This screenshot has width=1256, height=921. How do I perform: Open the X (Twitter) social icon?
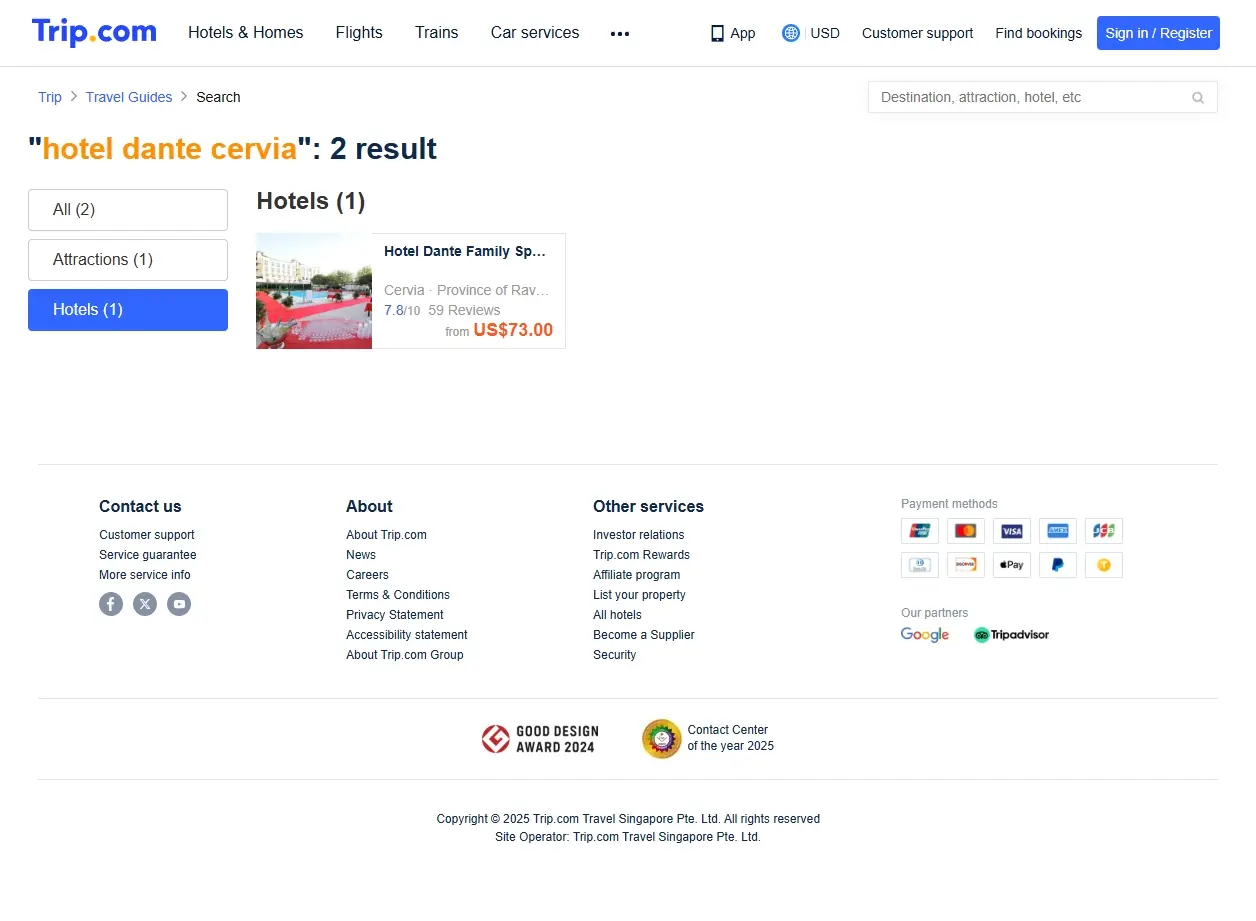(x=145, y=604)
